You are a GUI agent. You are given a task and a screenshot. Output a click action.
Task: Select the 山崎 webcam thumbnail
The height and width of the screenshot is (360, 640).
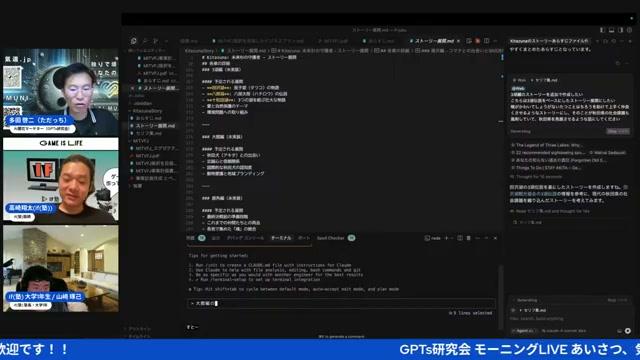click(x=61, y=269)
